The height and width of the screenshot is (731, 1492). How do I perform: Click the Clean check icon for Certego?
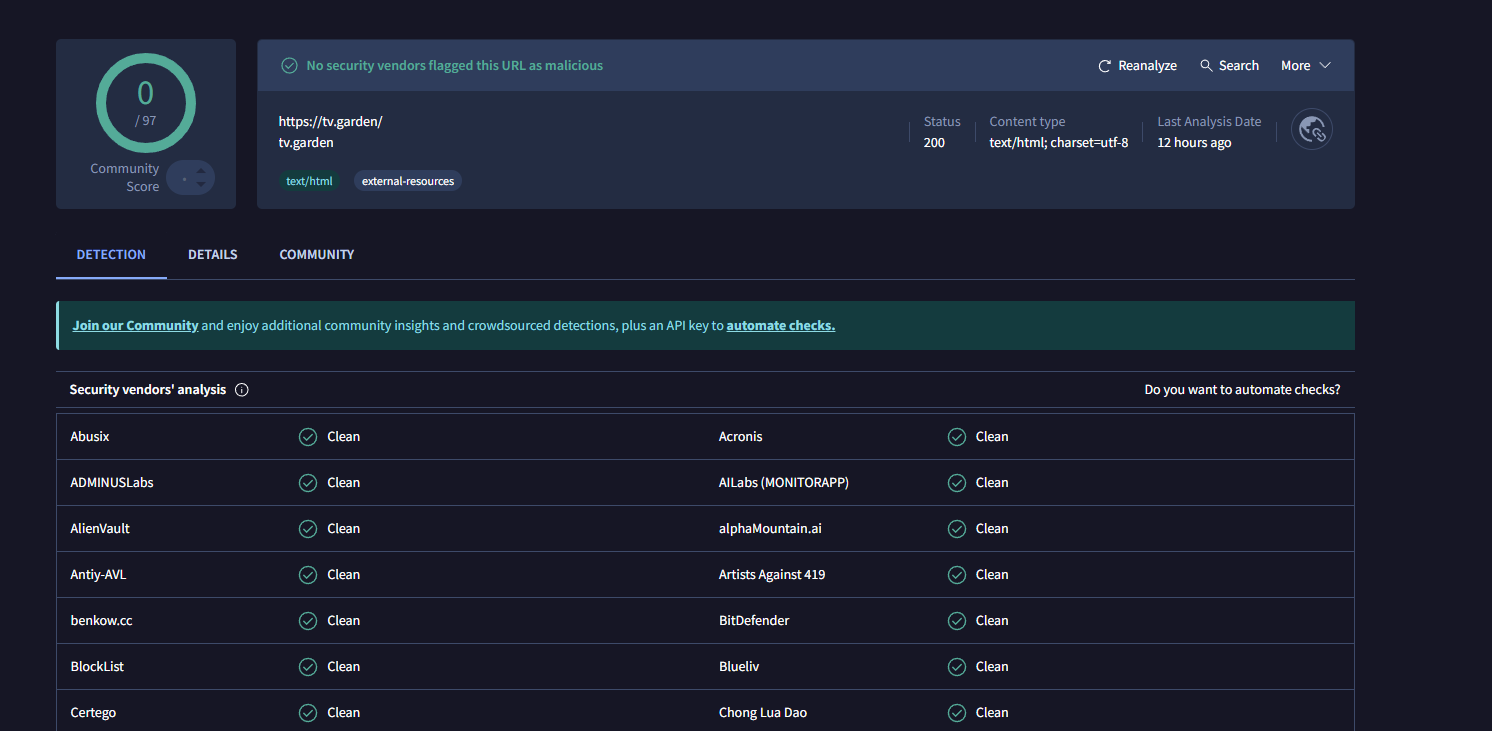[x=308, y=713]
